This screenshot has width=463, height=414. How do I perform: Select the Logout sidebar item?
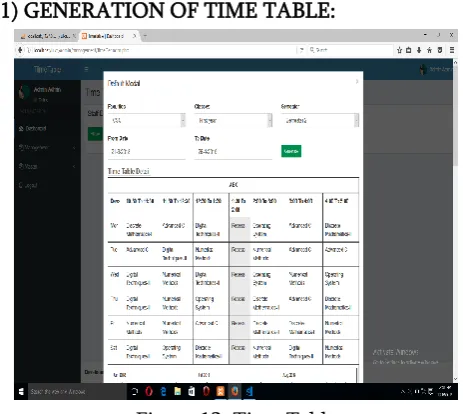(x=47, y=185)
